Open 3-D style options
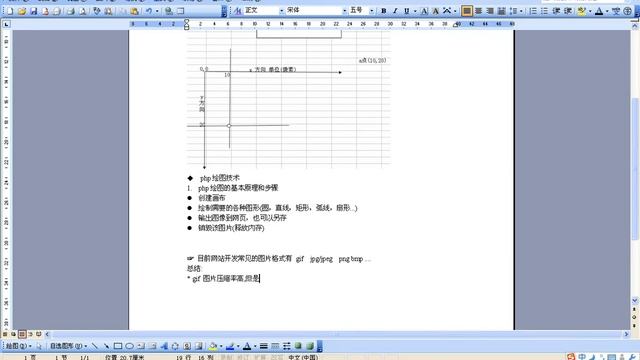 (x=310, y=346)
